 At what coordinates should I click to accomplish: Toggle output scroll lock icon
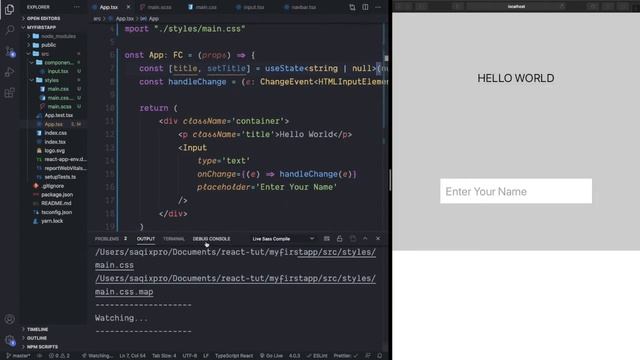pyautogui.click(x=340, y=239)
